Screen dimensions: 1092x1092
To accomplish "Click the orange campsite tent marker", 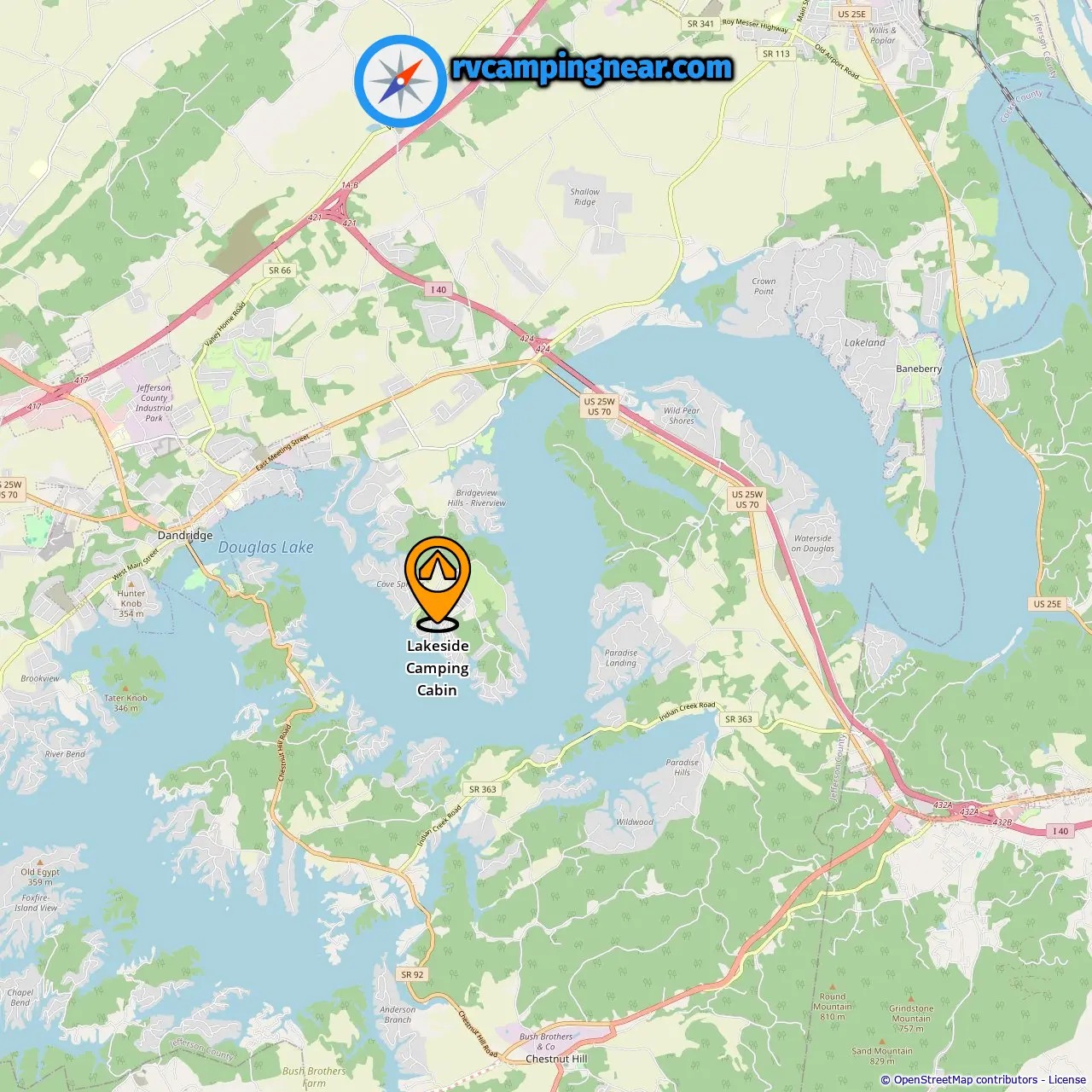I will point(438,584).
